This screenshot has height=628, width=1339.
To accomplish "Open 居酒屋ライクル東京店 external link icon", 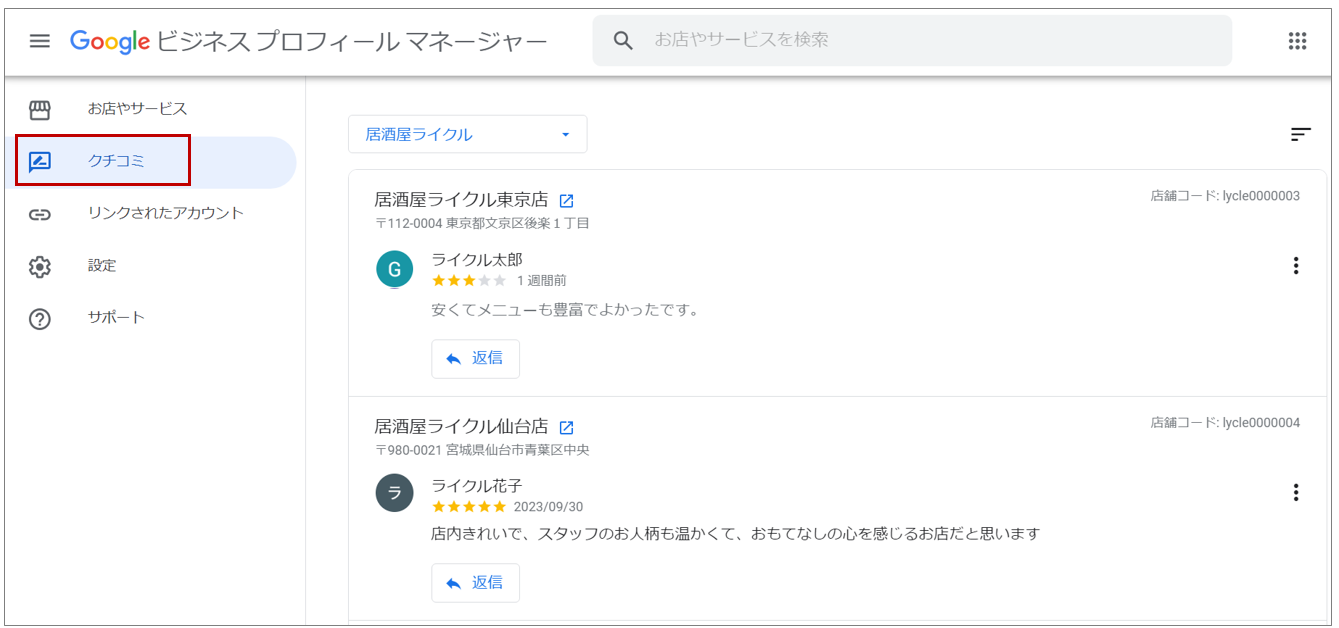I will [x=566, y=201].
